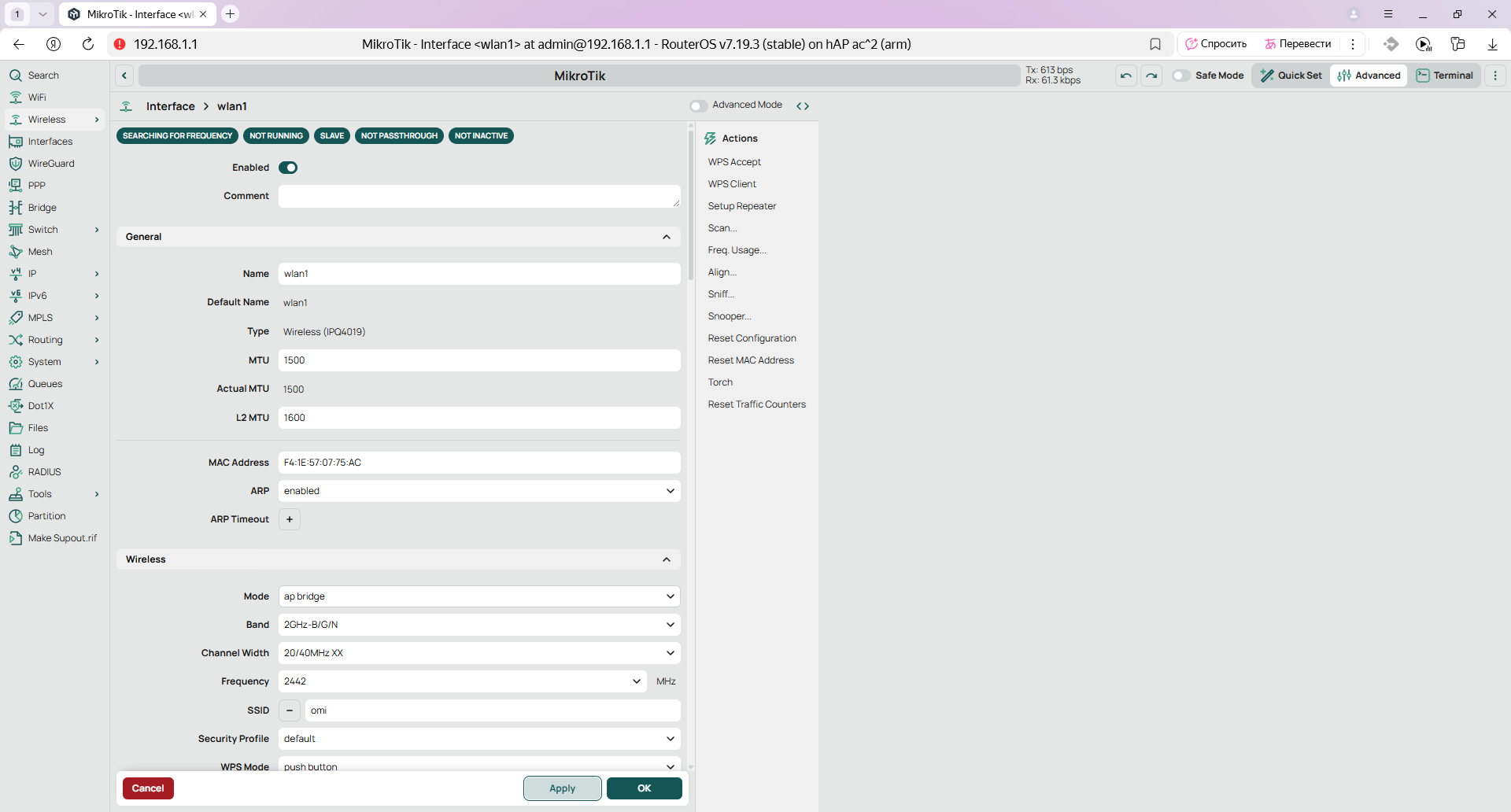Image resolution: width=1511 pixels, height=812 pixels.
Task: Open the Channel Width dropdown
Action: coord(479,653)
